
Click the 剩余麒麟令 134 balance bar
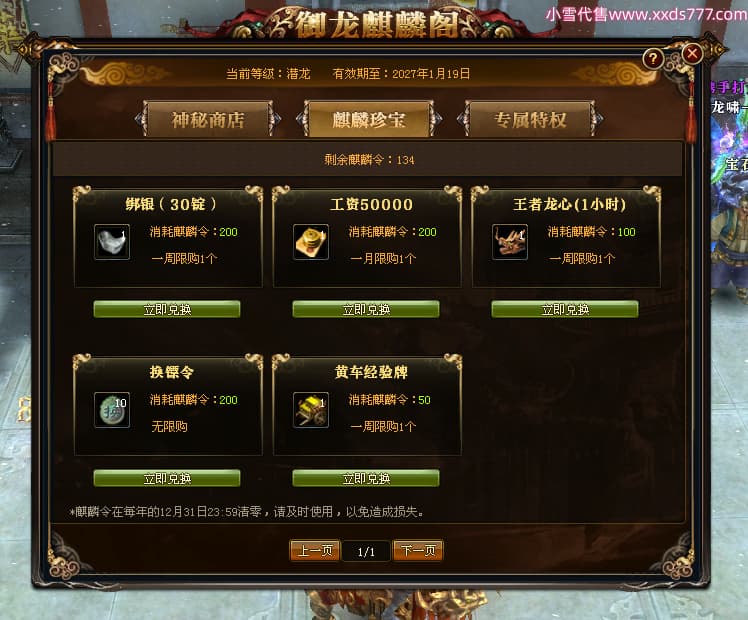pyautogui.click(x=368, y=159)
